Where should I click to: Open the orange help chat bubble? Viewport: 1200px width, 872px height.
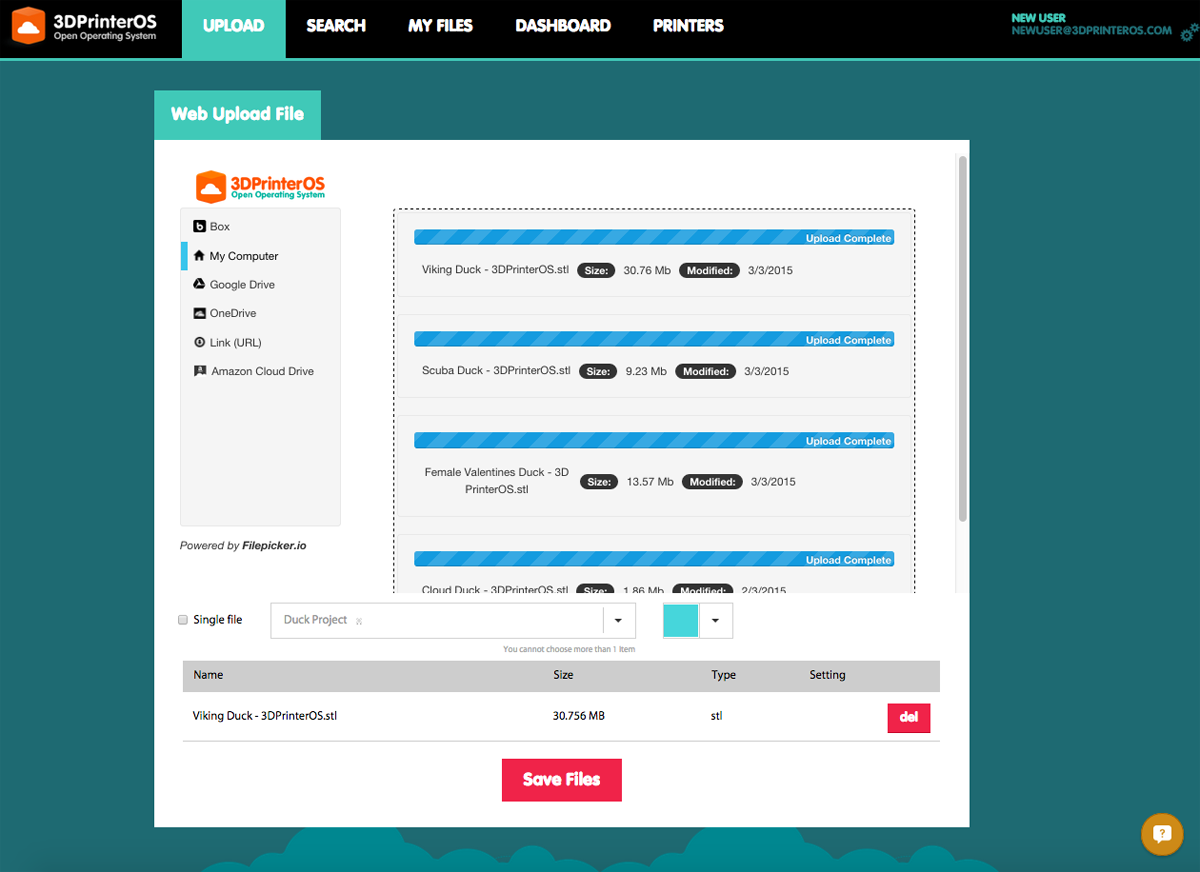[1161, 834]
